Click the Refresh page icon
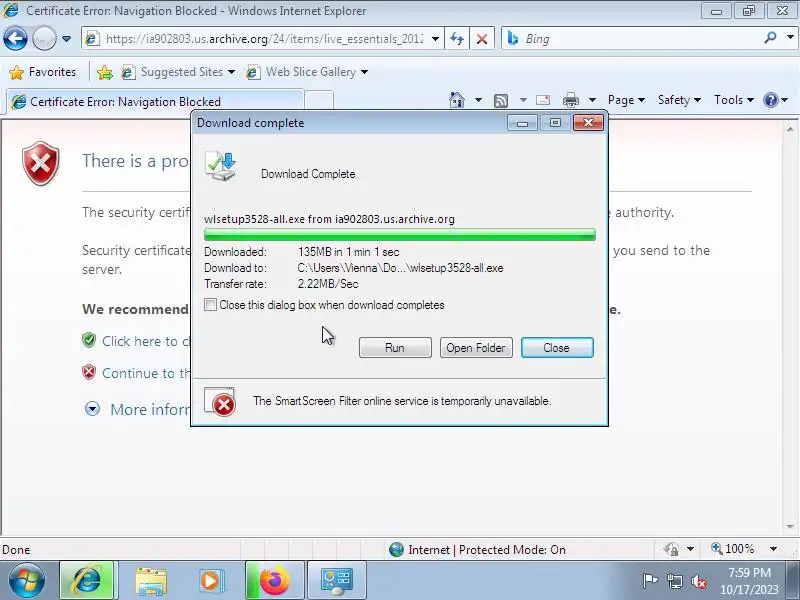 pyautogui.click(x=457, y=39)
